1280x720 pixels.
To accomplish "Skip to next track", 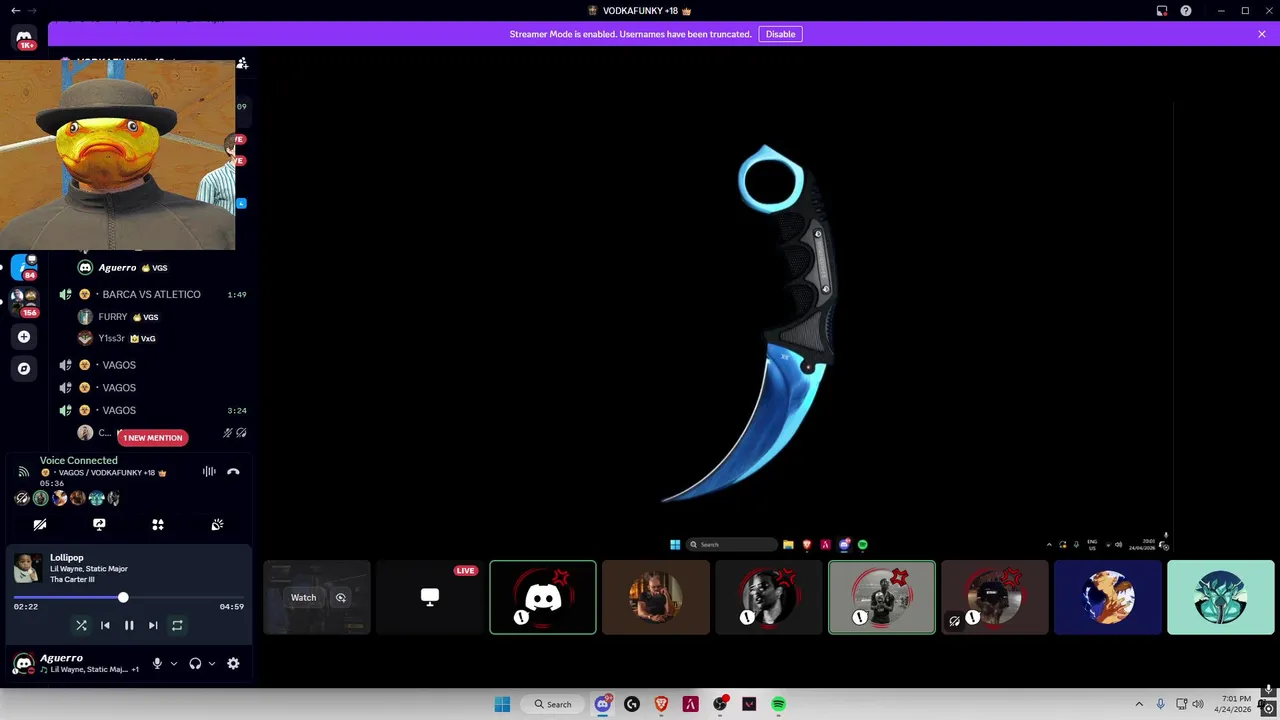I will point(153,625).
